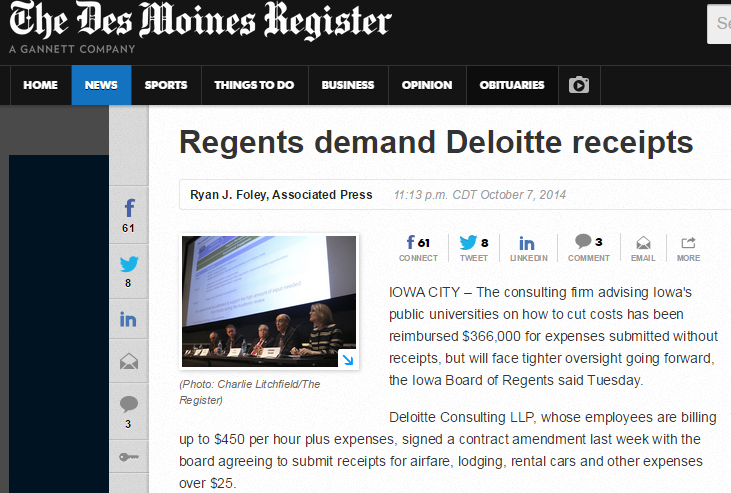
Task: Click the search field at top right
Action: tap(719, 24)
